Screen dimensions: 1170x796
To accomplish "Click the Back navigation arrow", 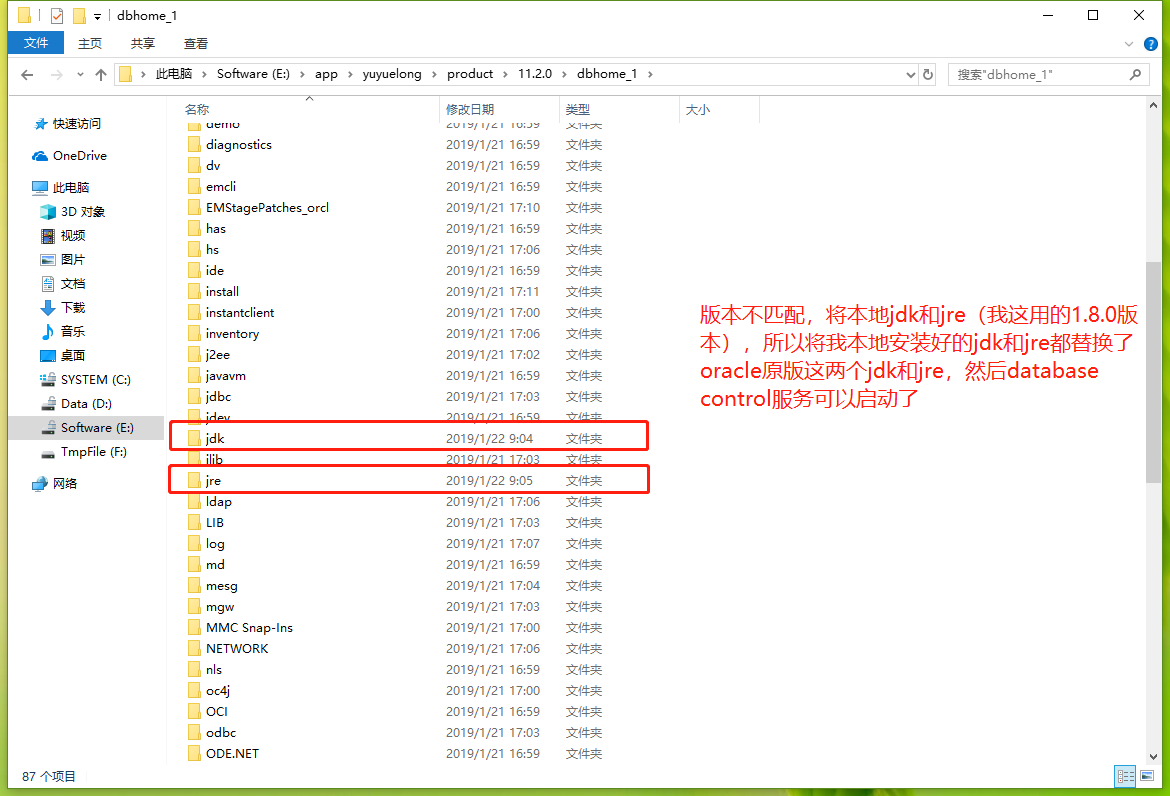I will coord(27,74).
